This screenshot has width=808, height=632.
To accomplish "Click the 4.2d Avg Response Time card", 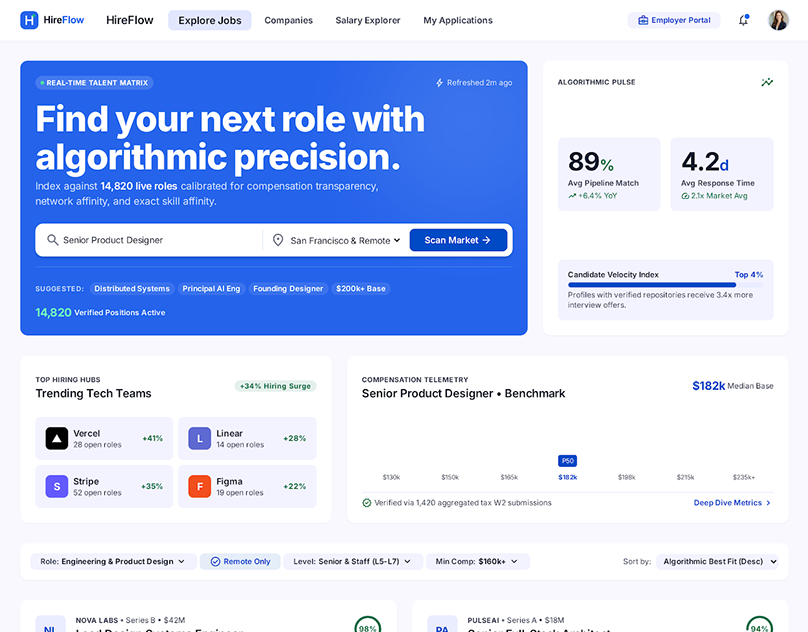I will (x=722, y=174).
